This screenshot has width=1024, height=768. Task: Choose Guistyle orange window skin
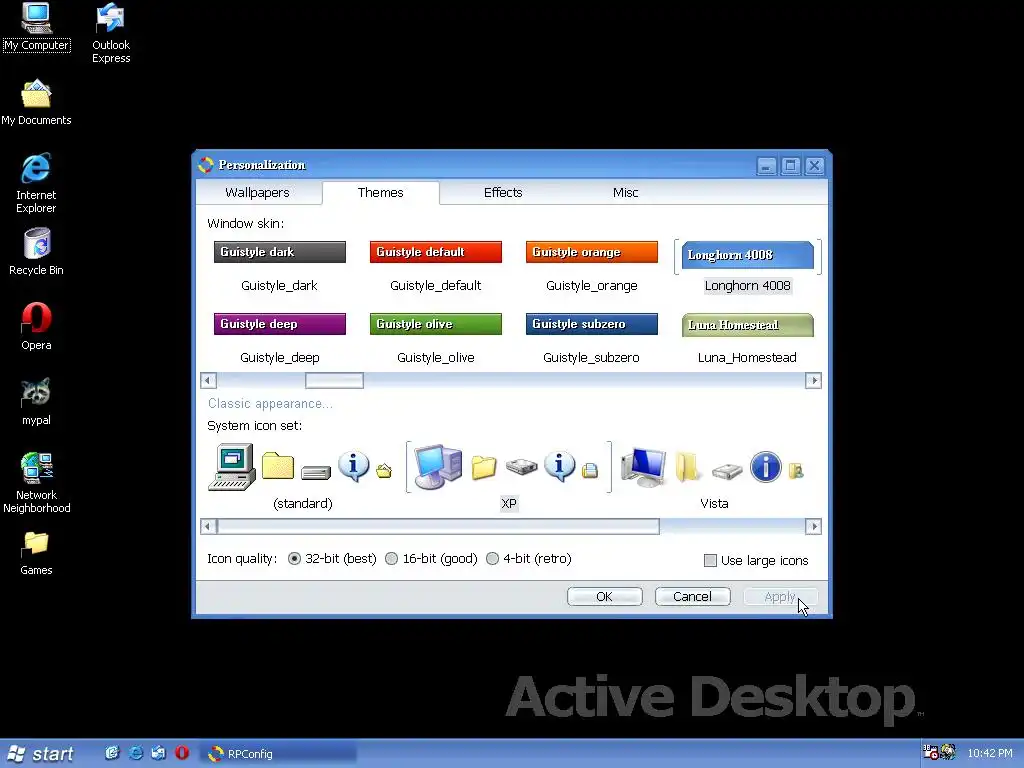tap(592, 268)
